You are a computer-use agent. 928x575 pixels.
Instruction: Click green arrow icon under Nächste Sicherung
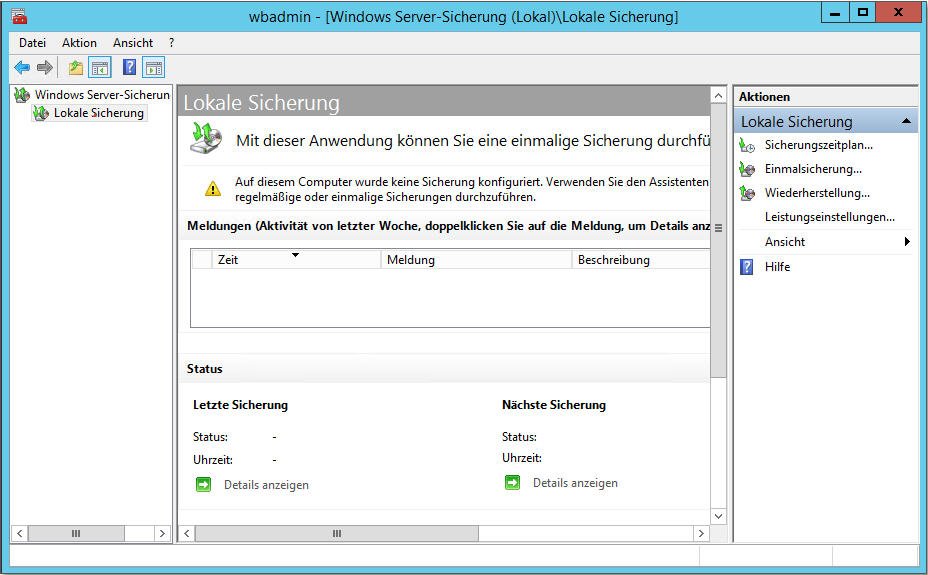coord(513,483)
